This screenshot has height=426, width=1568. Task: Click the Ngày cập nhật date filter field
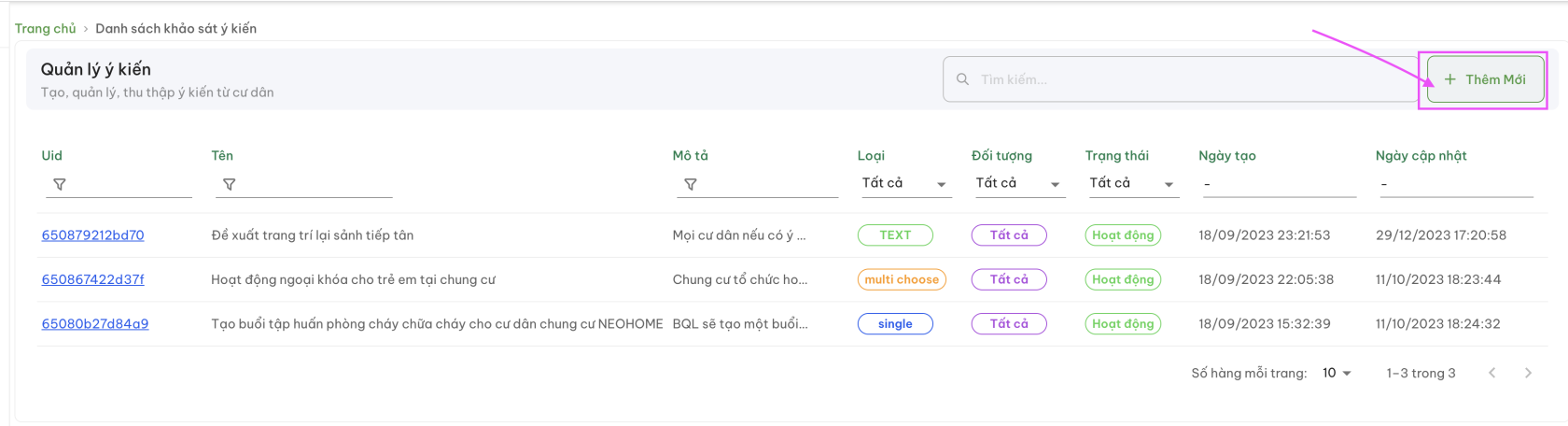point(1455,184)
